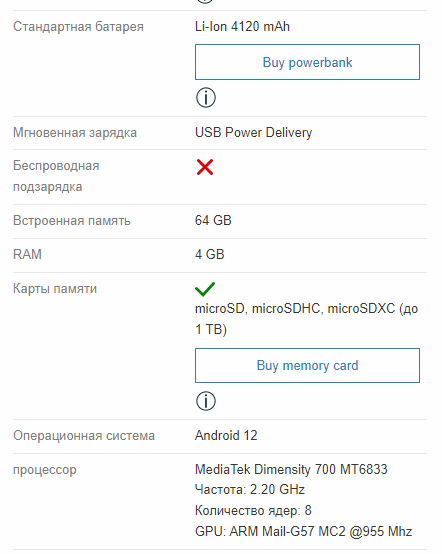The height and width of the screenshot is (554, 442).
Task: Open the Buy memory card link
Action: point(307,365)
